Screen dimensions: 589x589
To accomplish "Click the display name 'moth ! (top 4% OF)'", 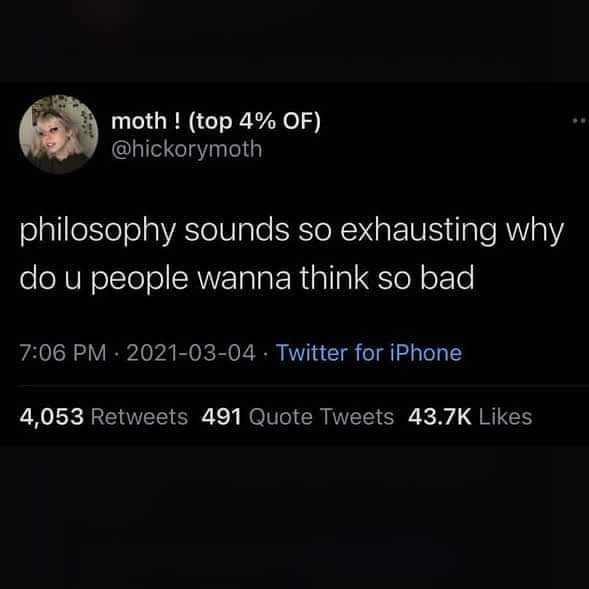I will tap(216, 121).
